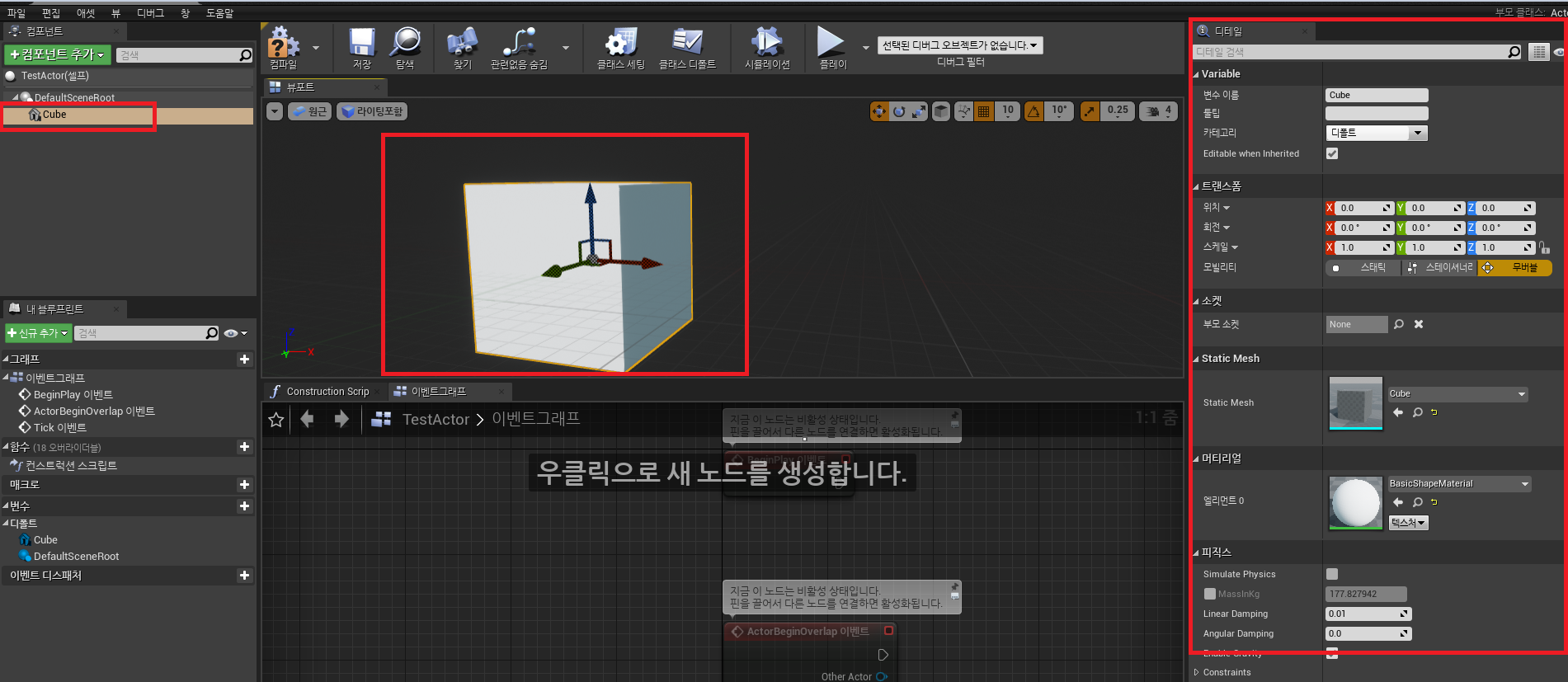Image resolution: width=1568 pixels, height=682 pixels.
Task: Click the Find (찾기) binoculars icon
Action: [462, 41]
